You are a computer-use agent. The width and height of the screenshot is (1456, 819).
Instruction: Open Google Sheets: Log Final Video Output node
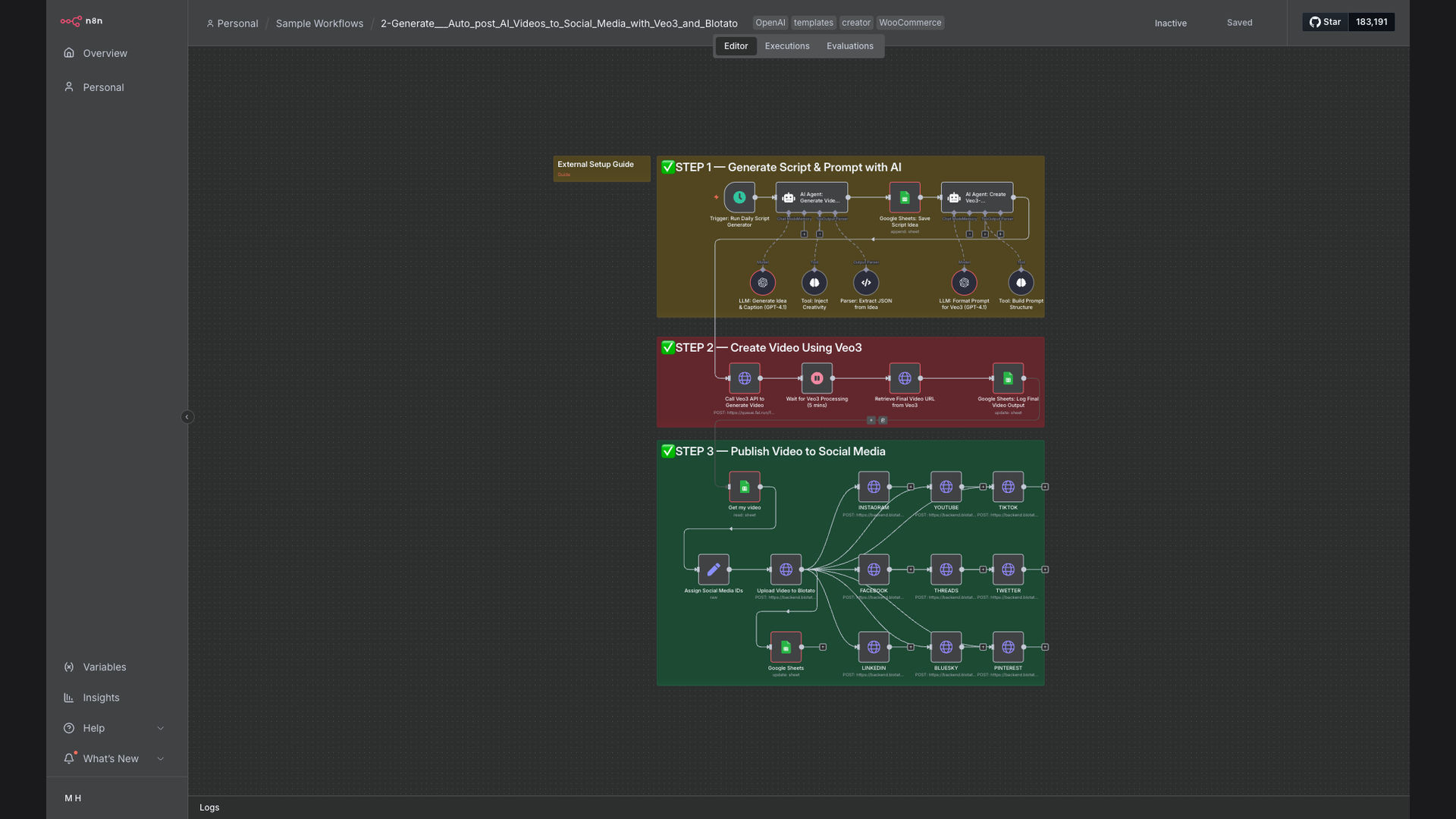tap(1008, 378)
